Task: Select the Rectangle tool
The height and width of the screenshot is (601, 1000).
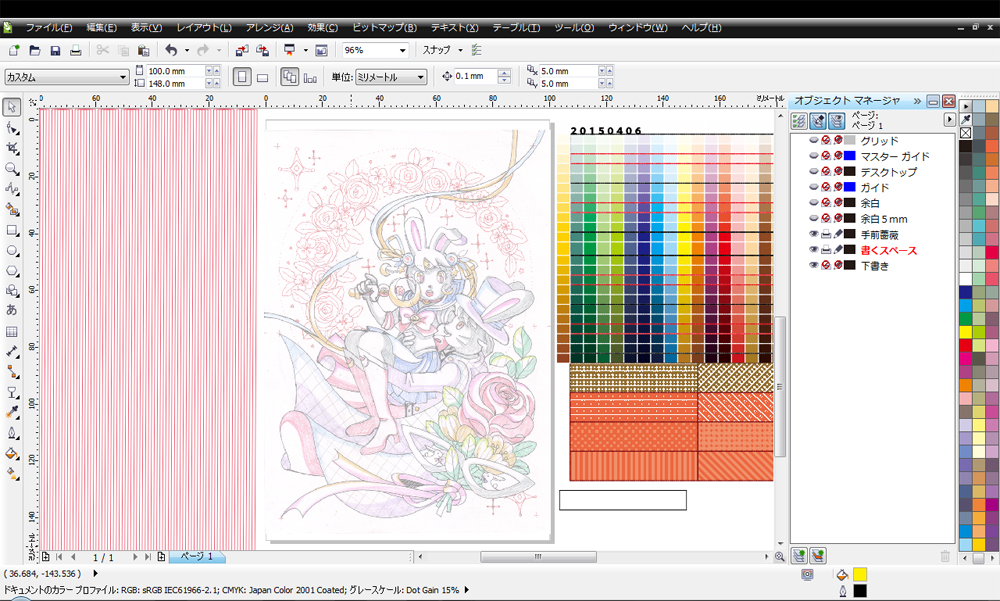Action: coord(12,230)
